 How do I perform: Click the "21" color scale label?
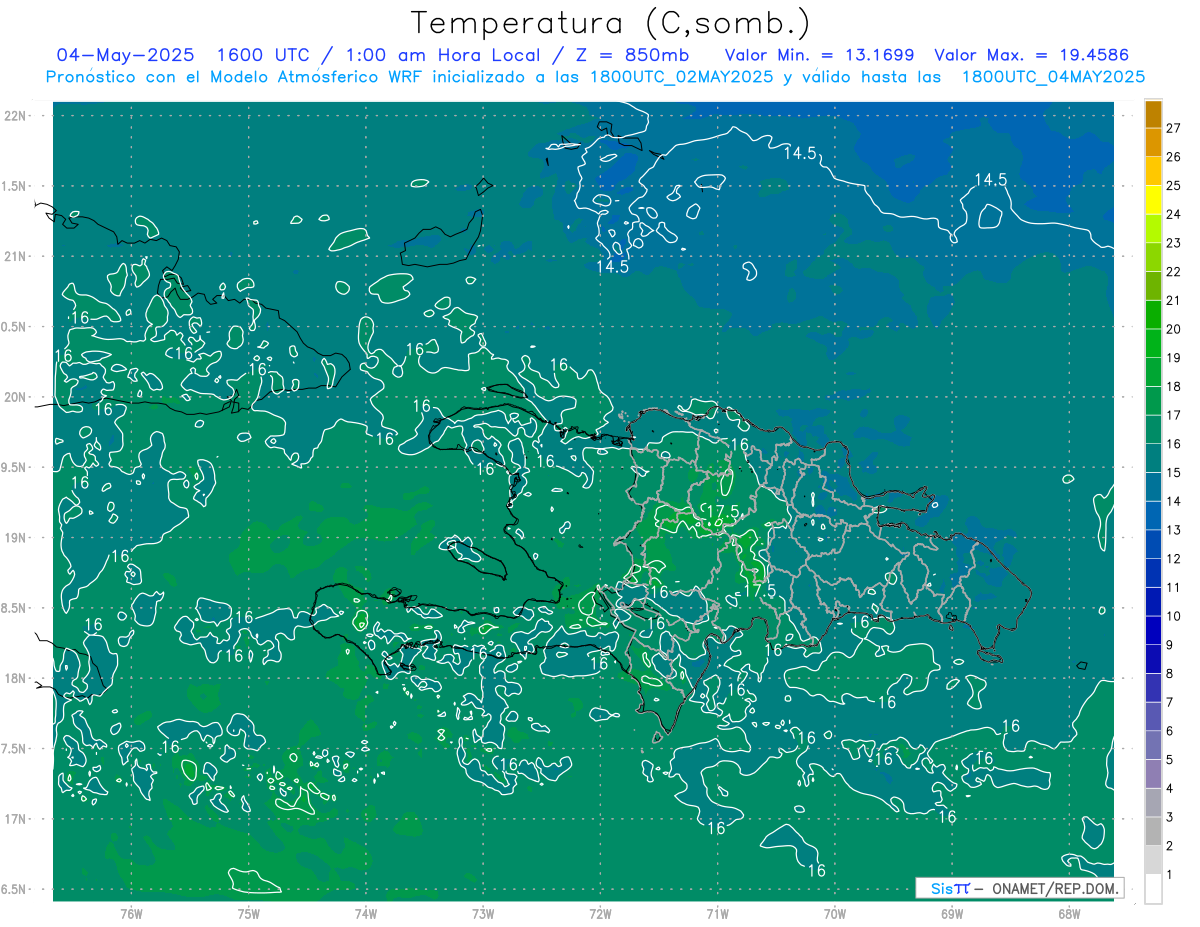[x=1174, y=300]
